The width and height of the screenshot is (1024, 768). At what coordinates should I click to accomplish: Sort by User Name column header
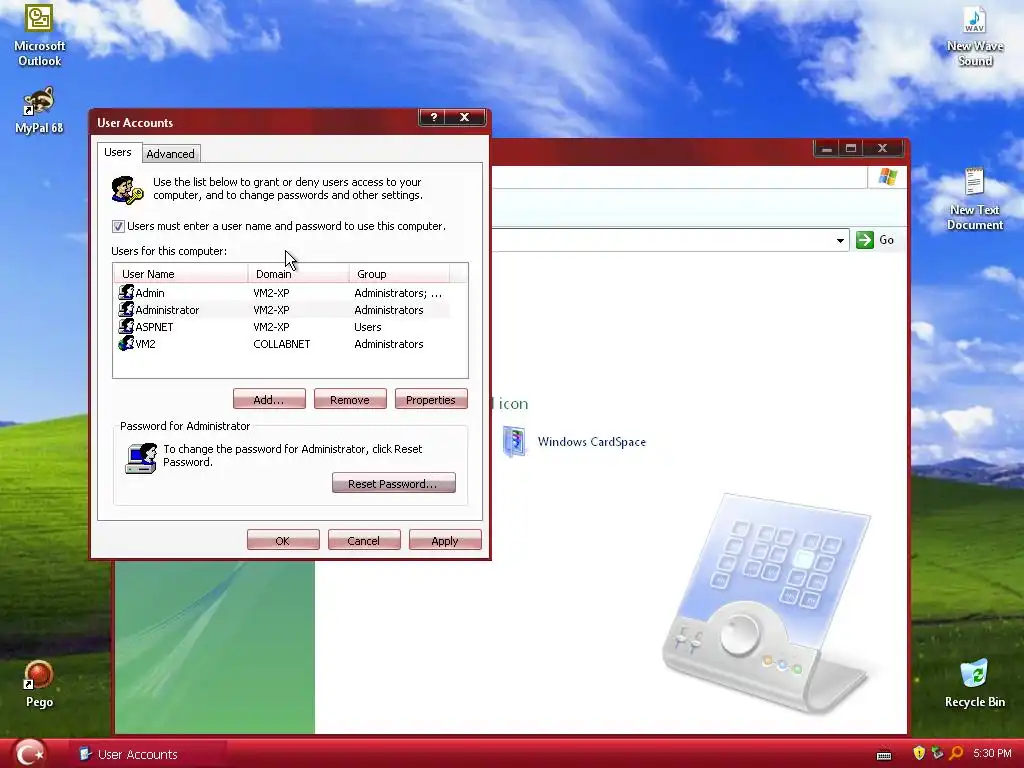(x=181, y=274)
